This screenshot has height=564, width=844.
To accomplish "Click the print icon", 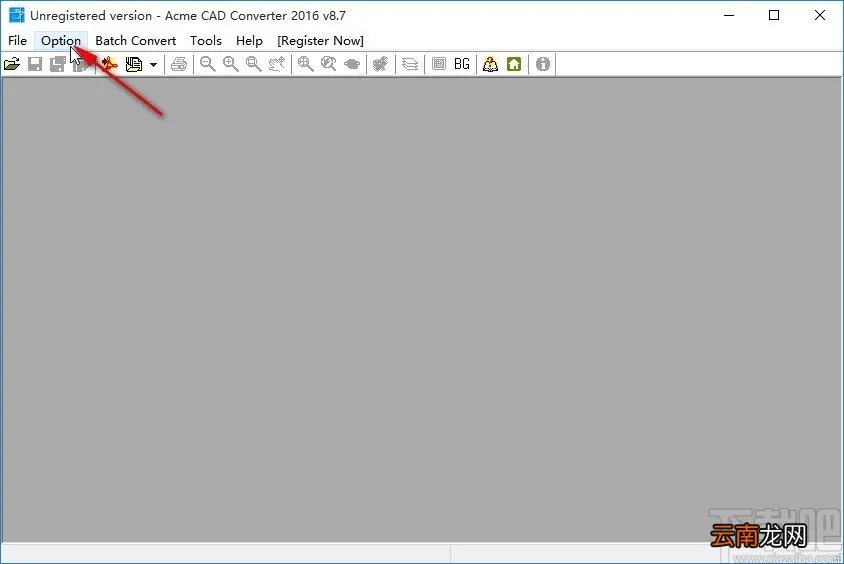I will click(179, 64).
